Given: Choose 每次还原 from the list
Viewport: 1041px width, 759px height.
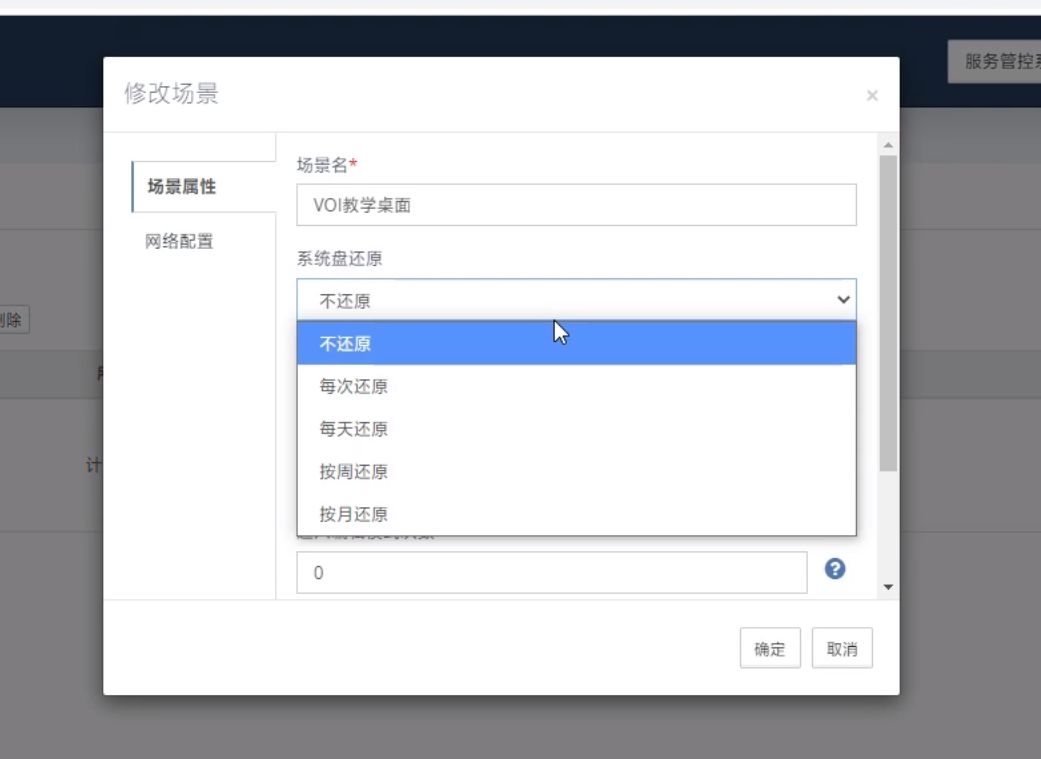Looking at the screenshot, I should click(576, 387).
